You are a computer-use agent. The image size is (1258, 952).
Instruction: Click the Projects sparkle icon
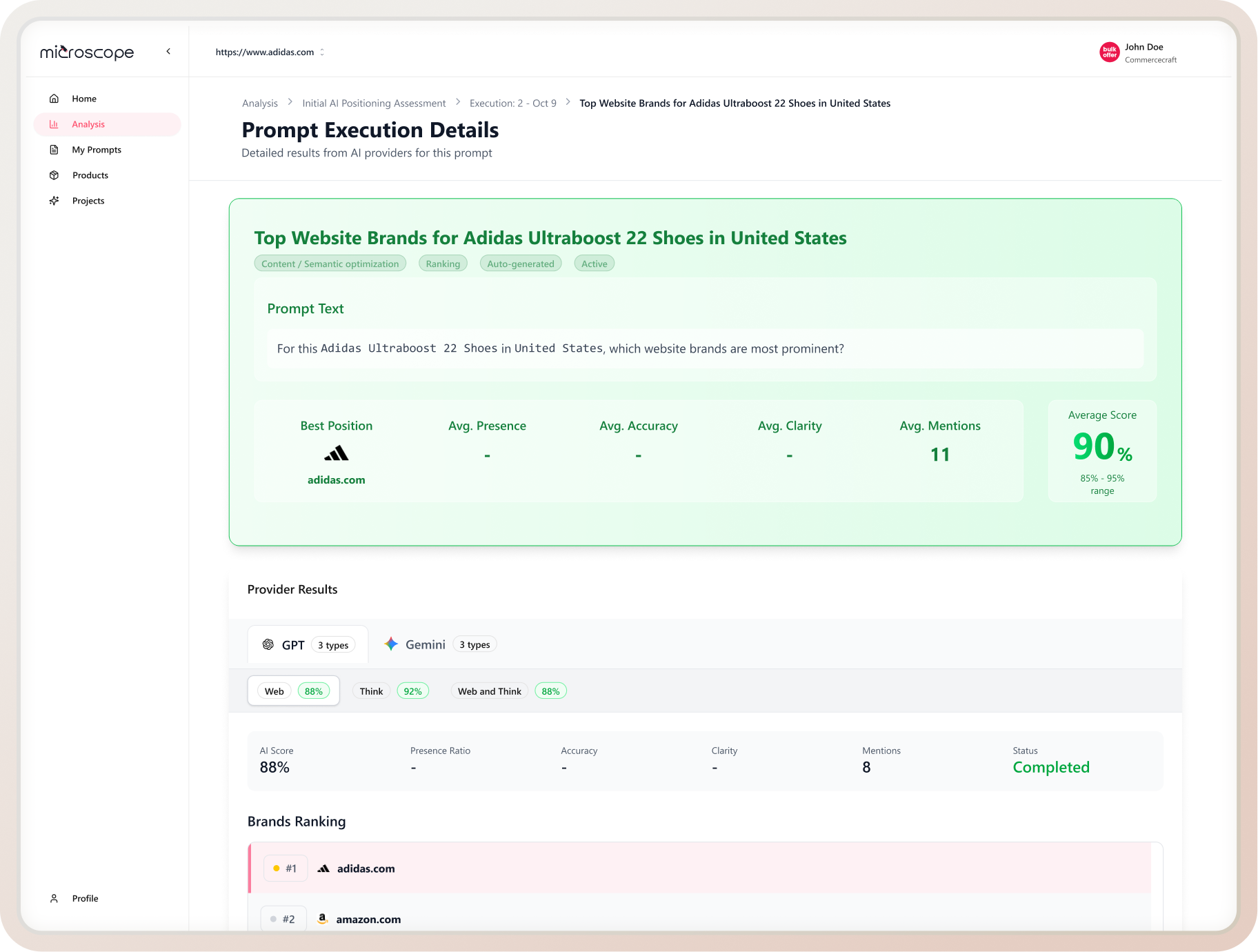pyautogui.click(x=54, y=201)
